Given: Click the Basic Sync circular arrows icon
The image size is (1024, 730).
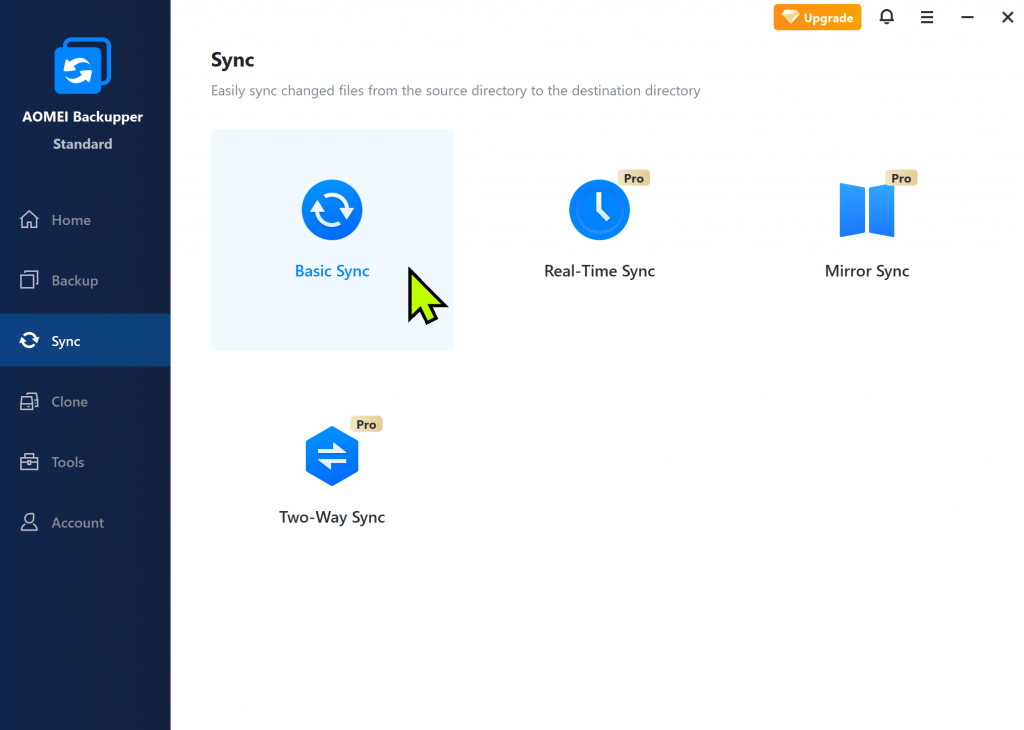Looking at the screenshot, I should point(332,210).
